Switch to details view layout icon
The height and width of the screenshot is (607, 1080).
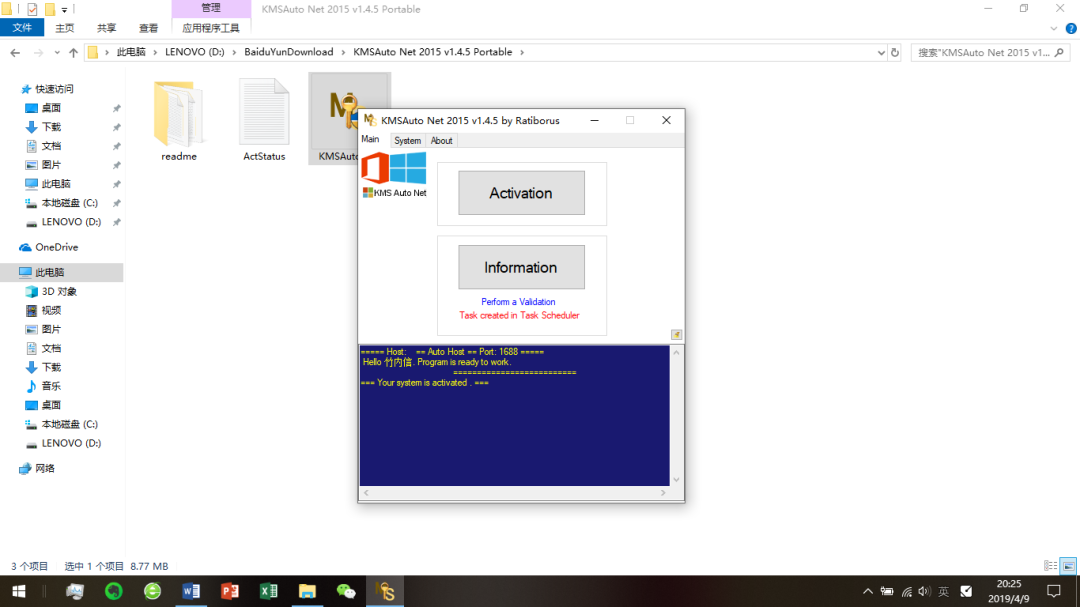tap(1050, 566)
